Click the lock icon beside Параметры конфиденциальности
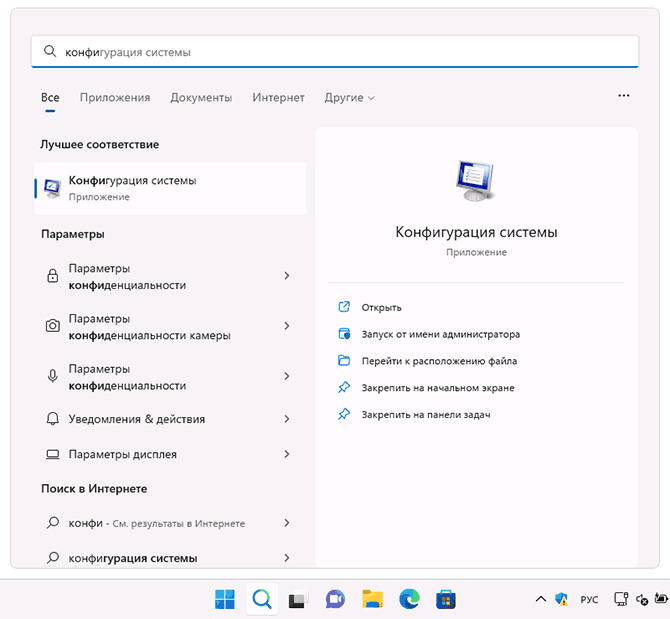 tap(53, 276)
